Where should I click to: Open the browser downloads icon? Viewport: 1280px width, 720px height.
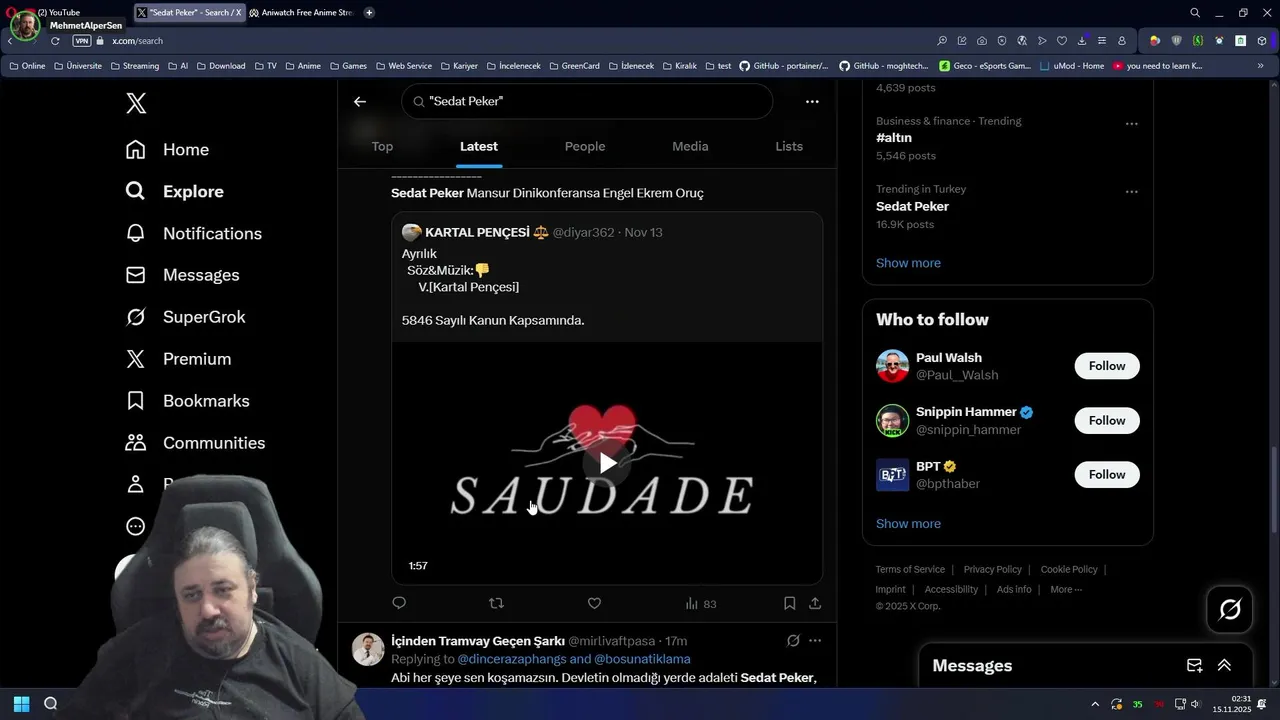click(x=1081, y=41)
